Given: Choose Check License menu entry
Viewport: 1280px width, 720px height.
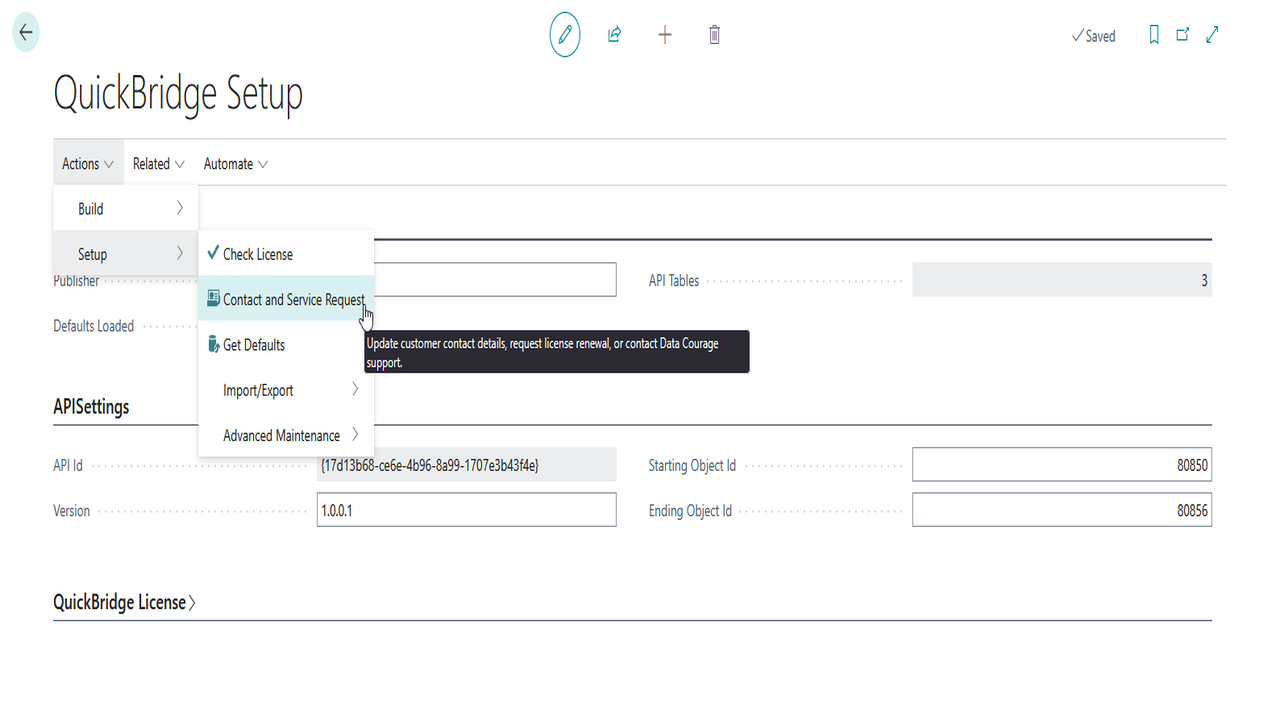Looking at the screenshot, I should click(286, 254).
